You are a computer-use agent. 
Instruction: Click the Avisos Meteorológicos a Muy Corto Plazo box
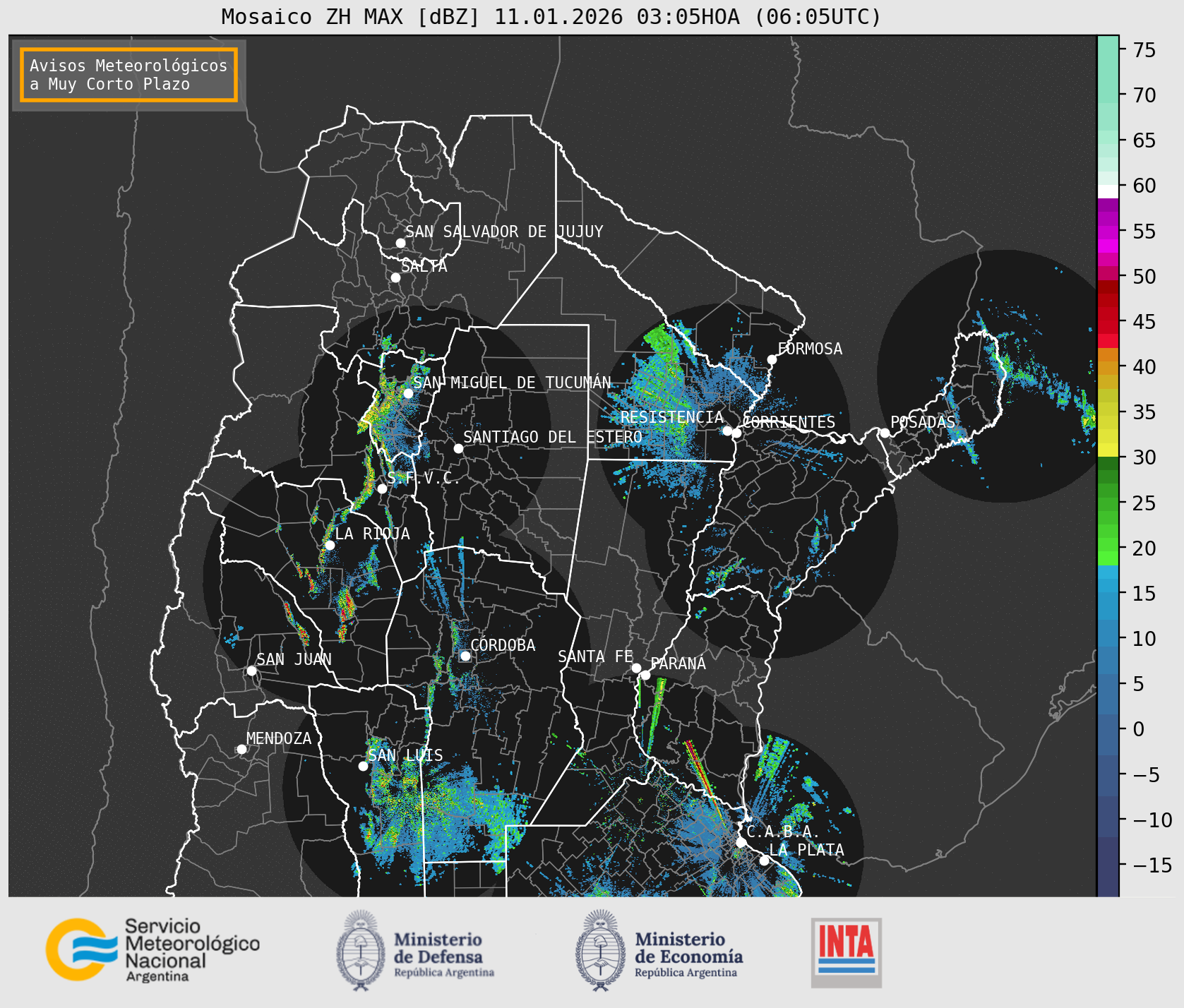[x=128, y=75]
